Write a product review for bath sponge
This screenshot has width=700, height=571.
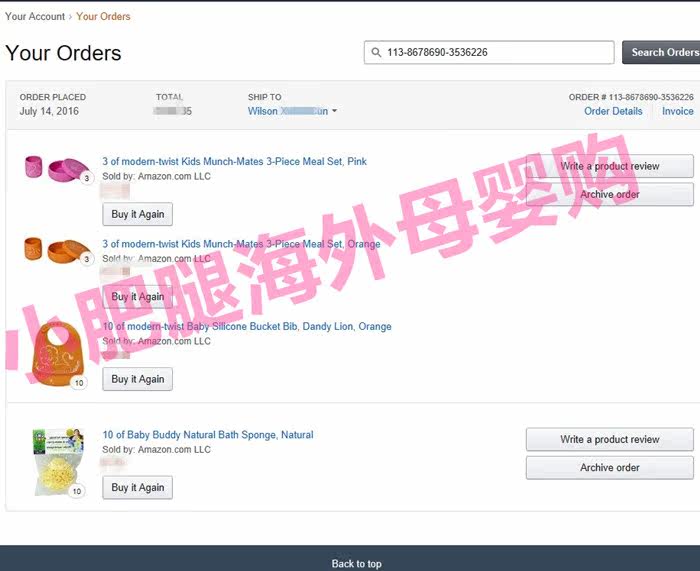[x=610, y=439]
